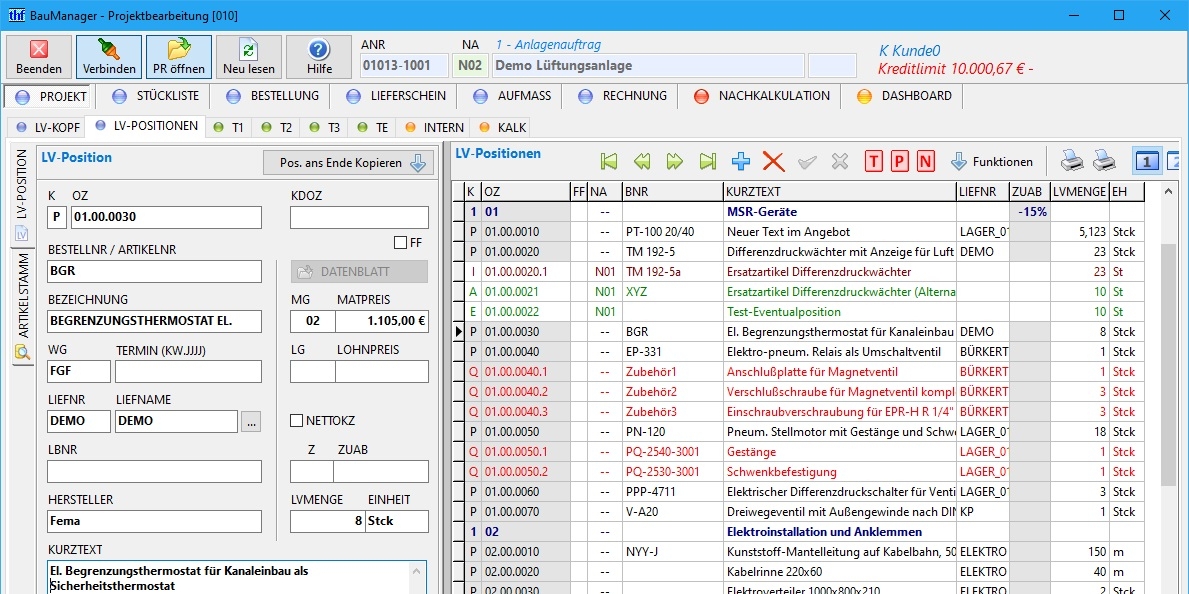Click the red N button
The height and width of the screenshot is (594, 1189).
click(925, 161)
